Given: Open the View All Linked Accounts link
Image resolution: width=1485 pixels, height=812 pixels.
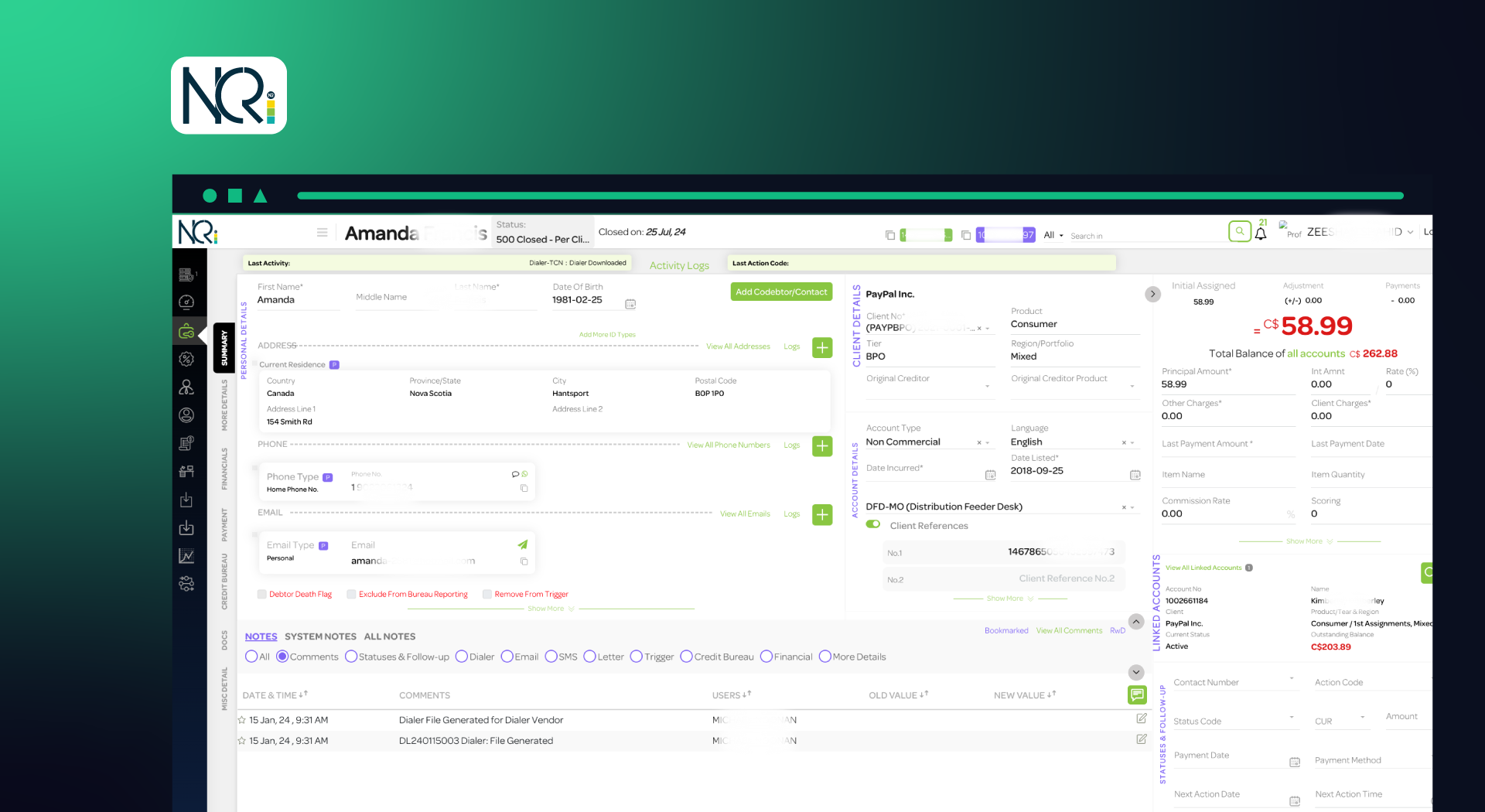Looking at the screenshot, I should [1203, 567].
